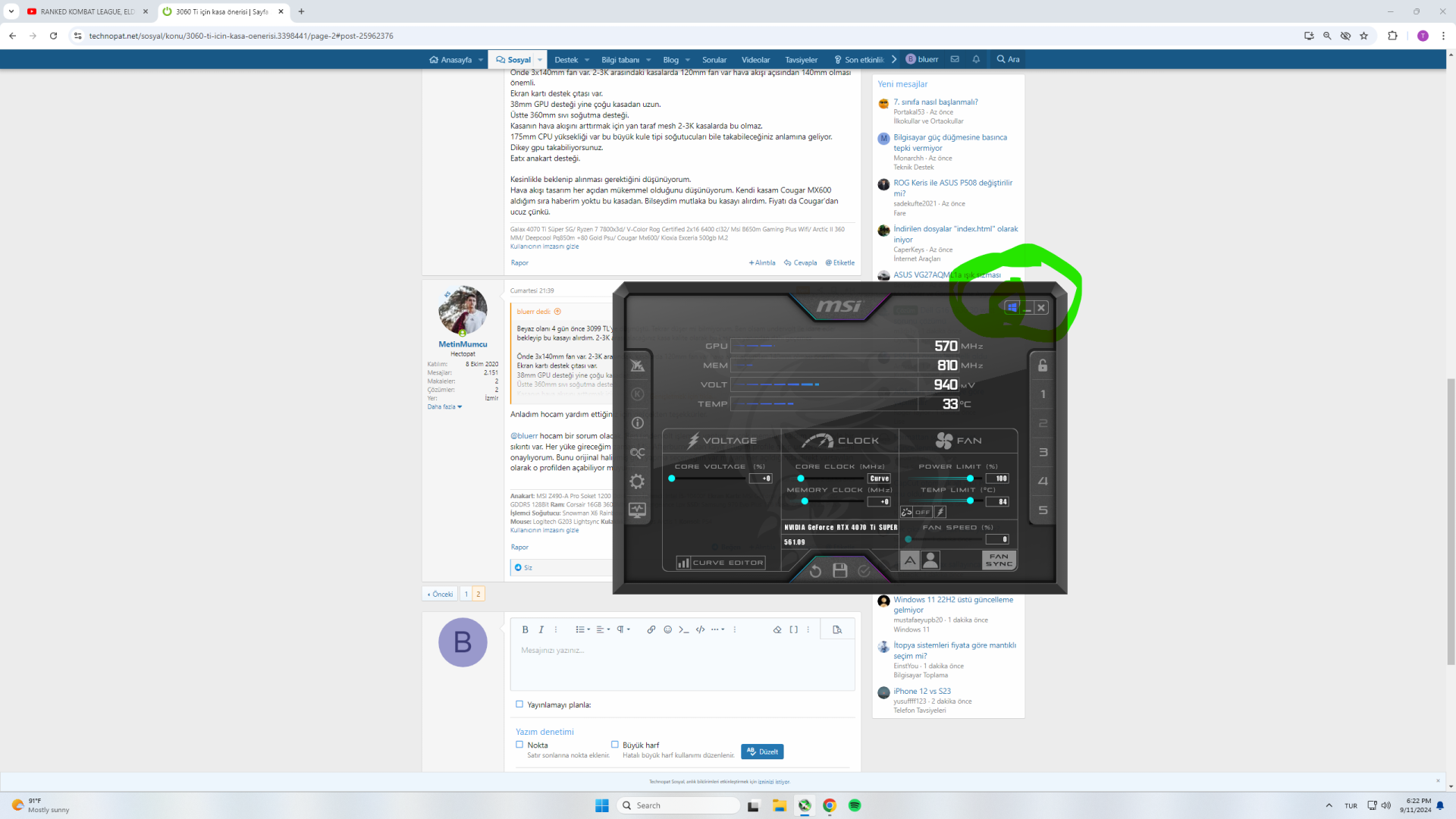Open the Destek menu in the navbar
The width and height of the screenshot is (1456, 819).
(566, 60)
